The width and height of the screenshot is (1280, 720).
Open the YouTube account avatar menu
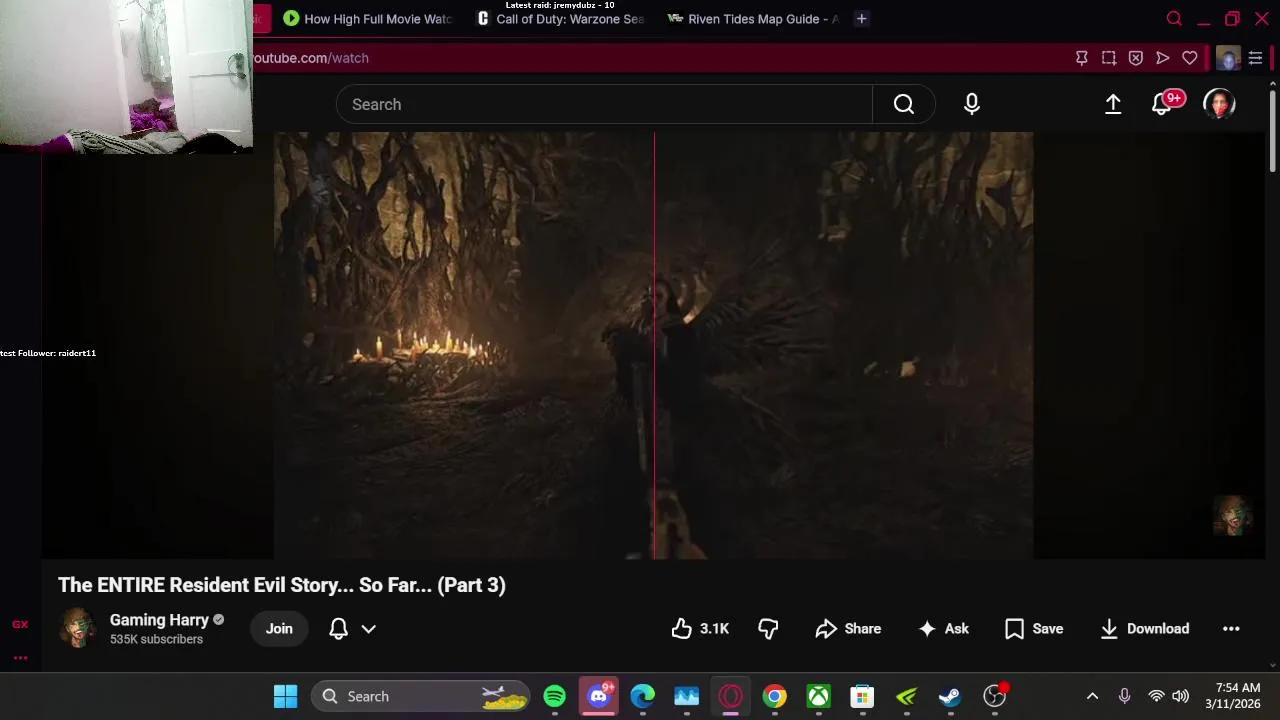click(x=1219, y=104)
